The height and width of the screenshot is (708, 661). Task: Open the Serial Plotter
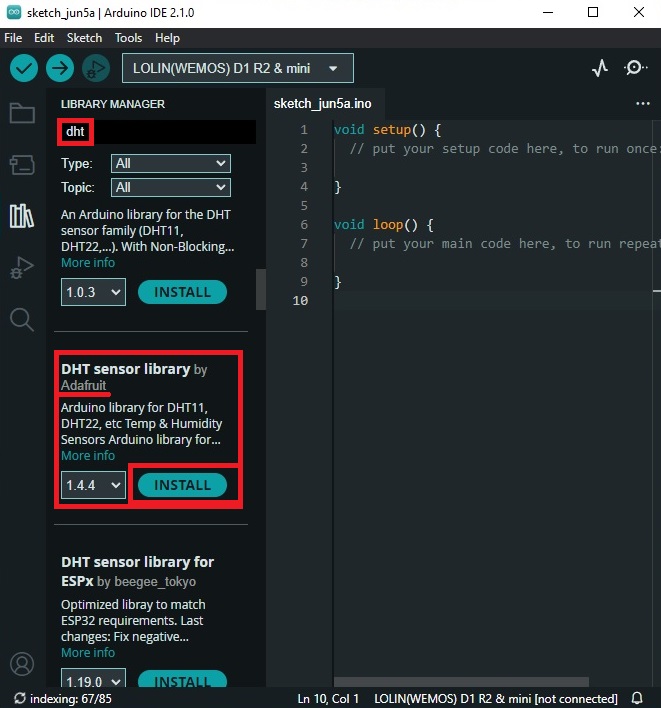click(x=600, y=68)
